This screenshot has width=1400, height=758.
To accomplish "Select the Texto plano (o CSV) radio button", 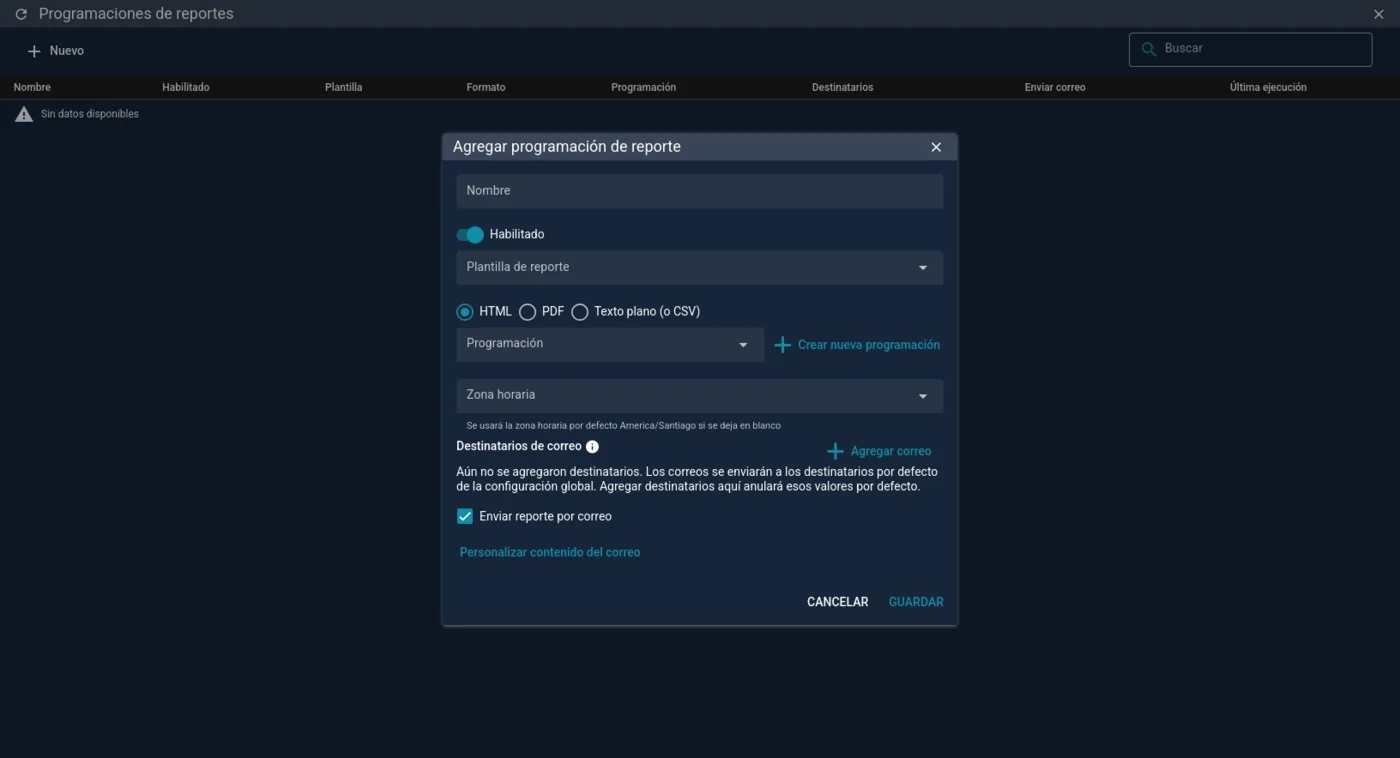I will (x=579, y=312).
